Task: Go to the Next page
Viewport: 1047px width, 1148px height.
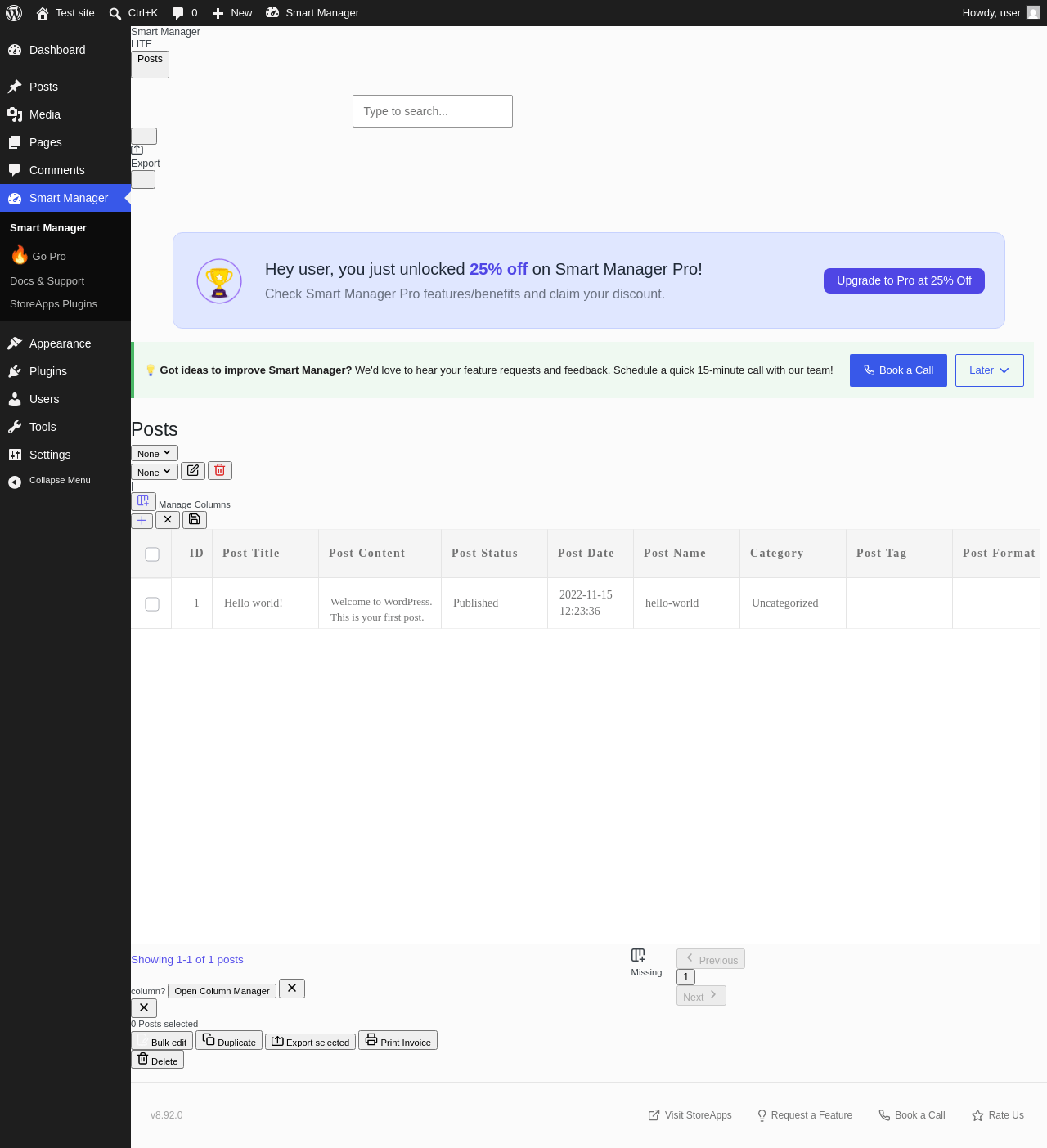Action: (x=701, y=996)
